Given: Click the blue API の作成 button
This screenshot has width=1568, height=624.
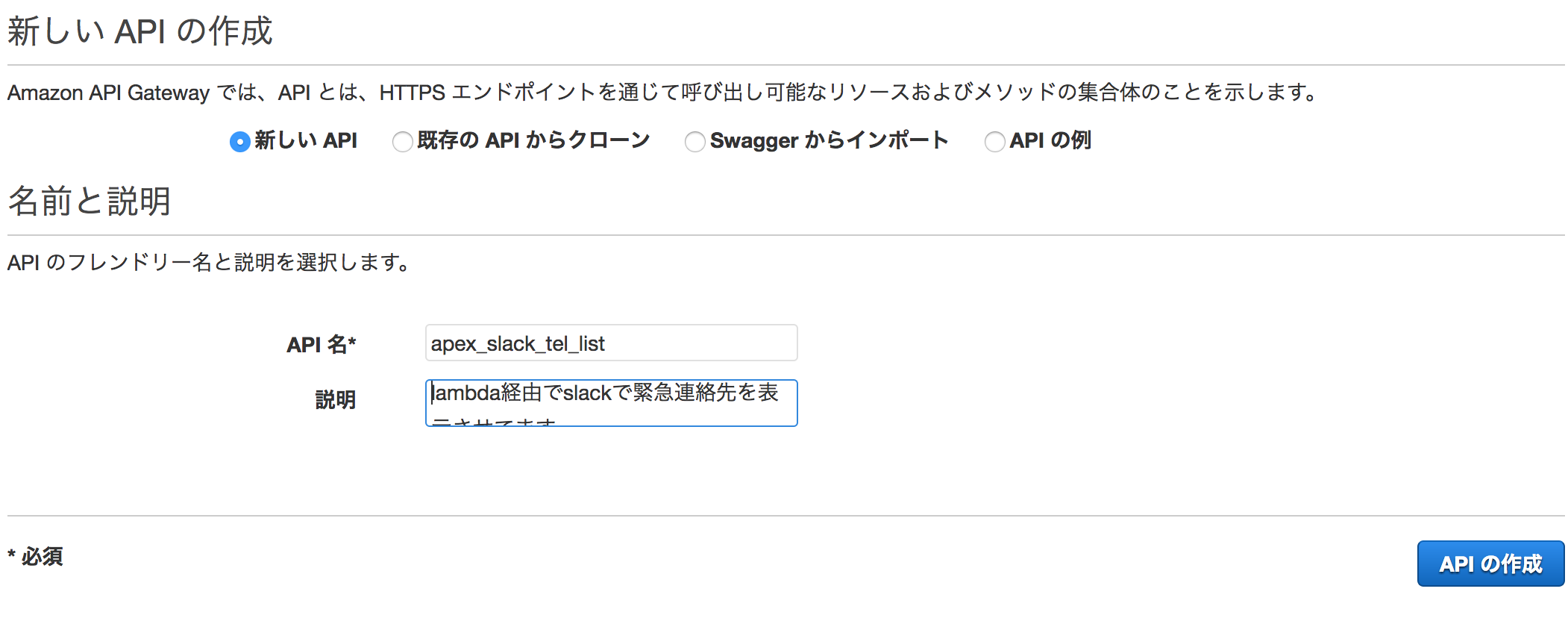Looking at the screenshot, I should [x=1490, y=564].
